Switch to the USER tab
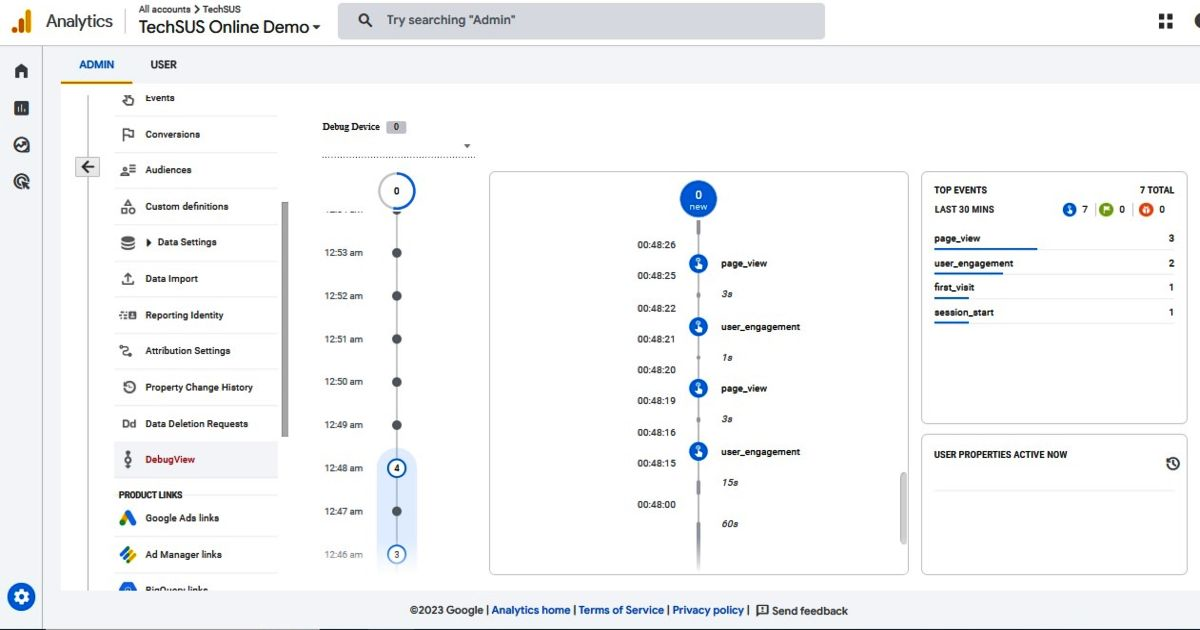 (163, 65)
